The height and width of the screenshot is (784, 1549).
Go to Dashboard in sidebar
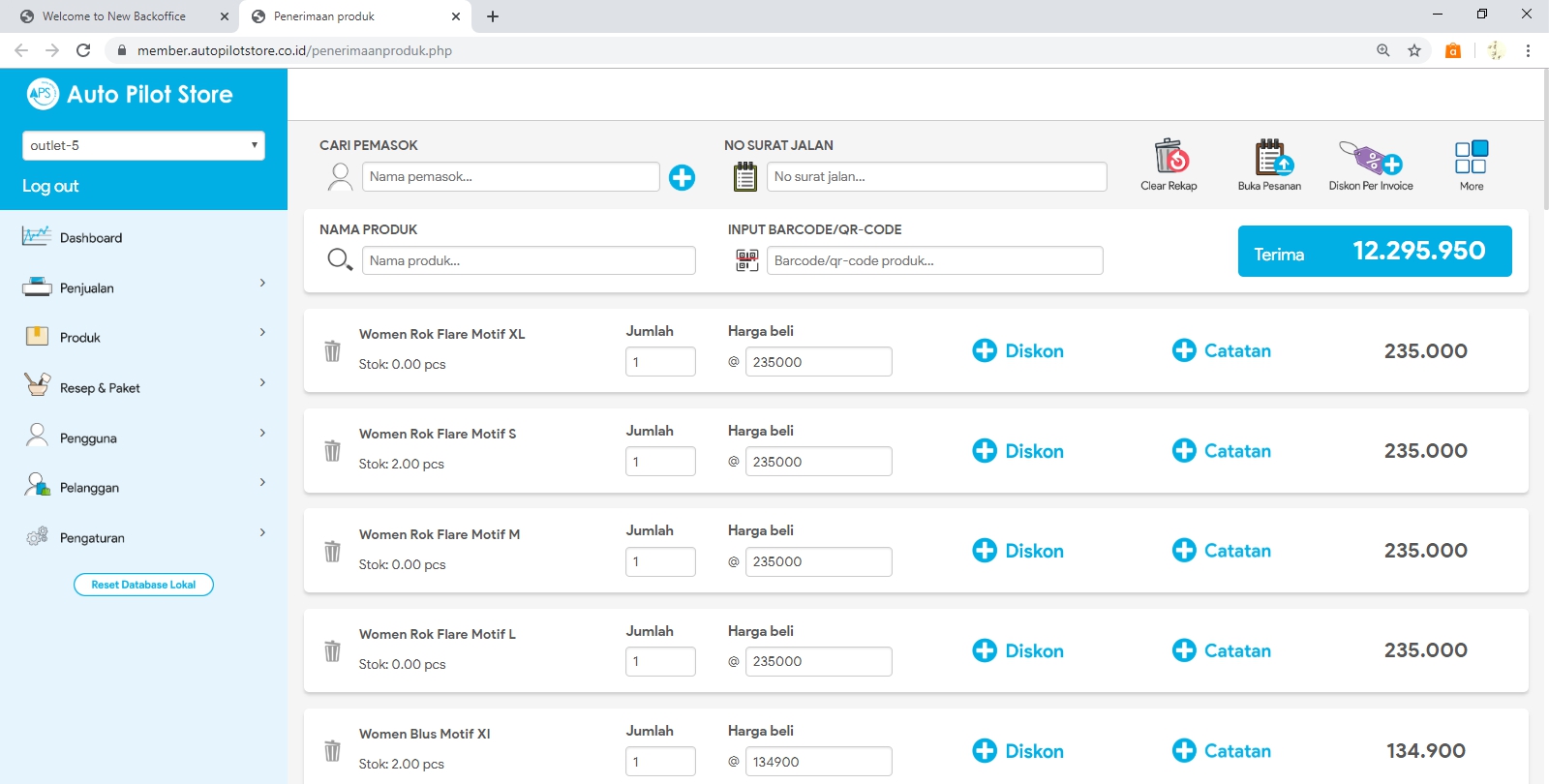pos(91,238)
